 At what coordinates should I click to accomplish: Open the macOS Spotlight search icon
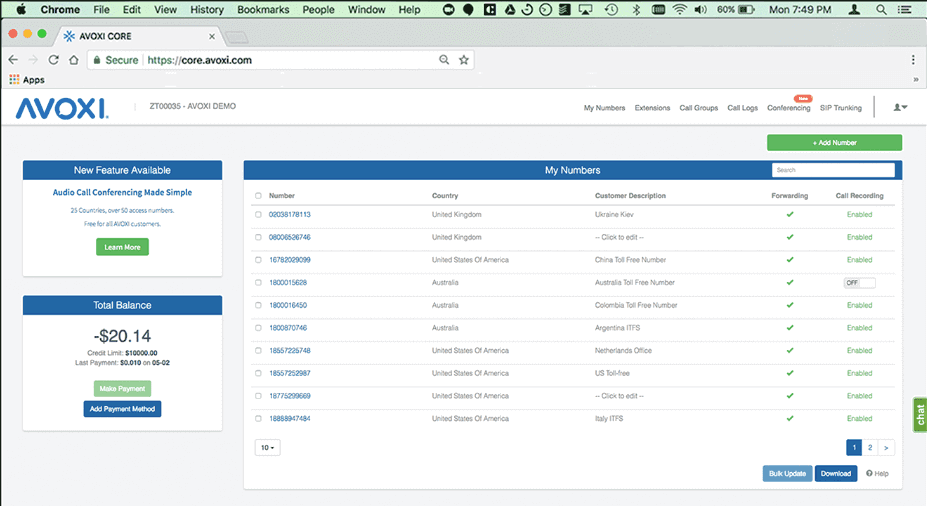point(881,9)
